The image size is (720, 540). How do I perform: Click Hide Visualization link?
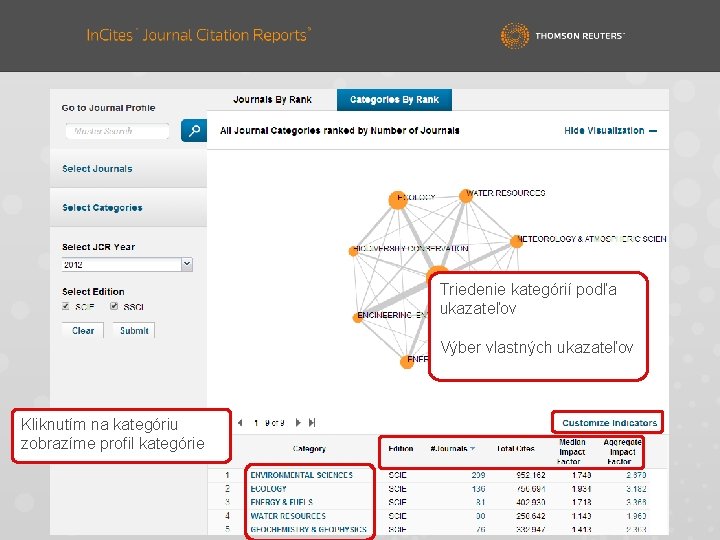610,131
